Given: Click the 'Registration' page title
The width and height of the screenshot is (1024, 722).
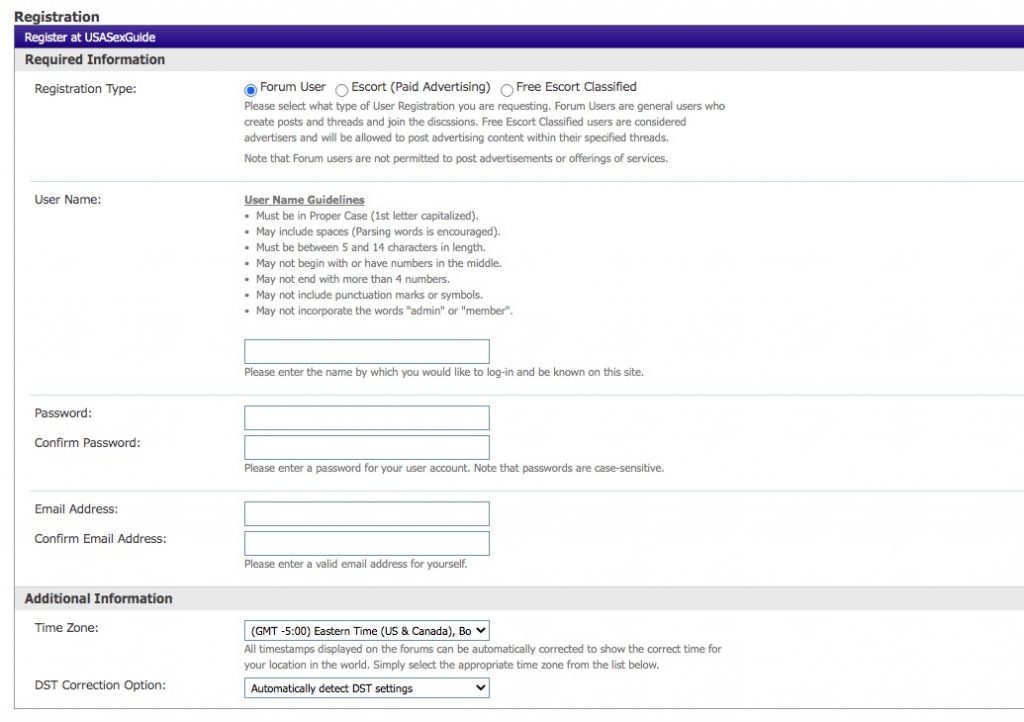Looking at the screenshot, I should click(x=57, y=17).
